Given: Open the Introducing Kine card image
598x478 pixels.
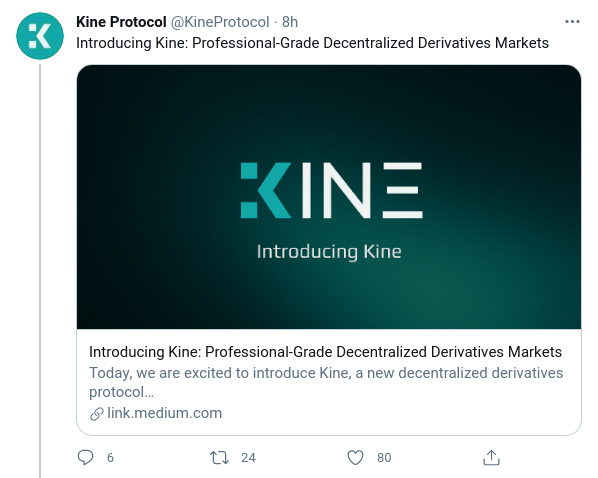Looking at the screenshot, I should [329, 197].
